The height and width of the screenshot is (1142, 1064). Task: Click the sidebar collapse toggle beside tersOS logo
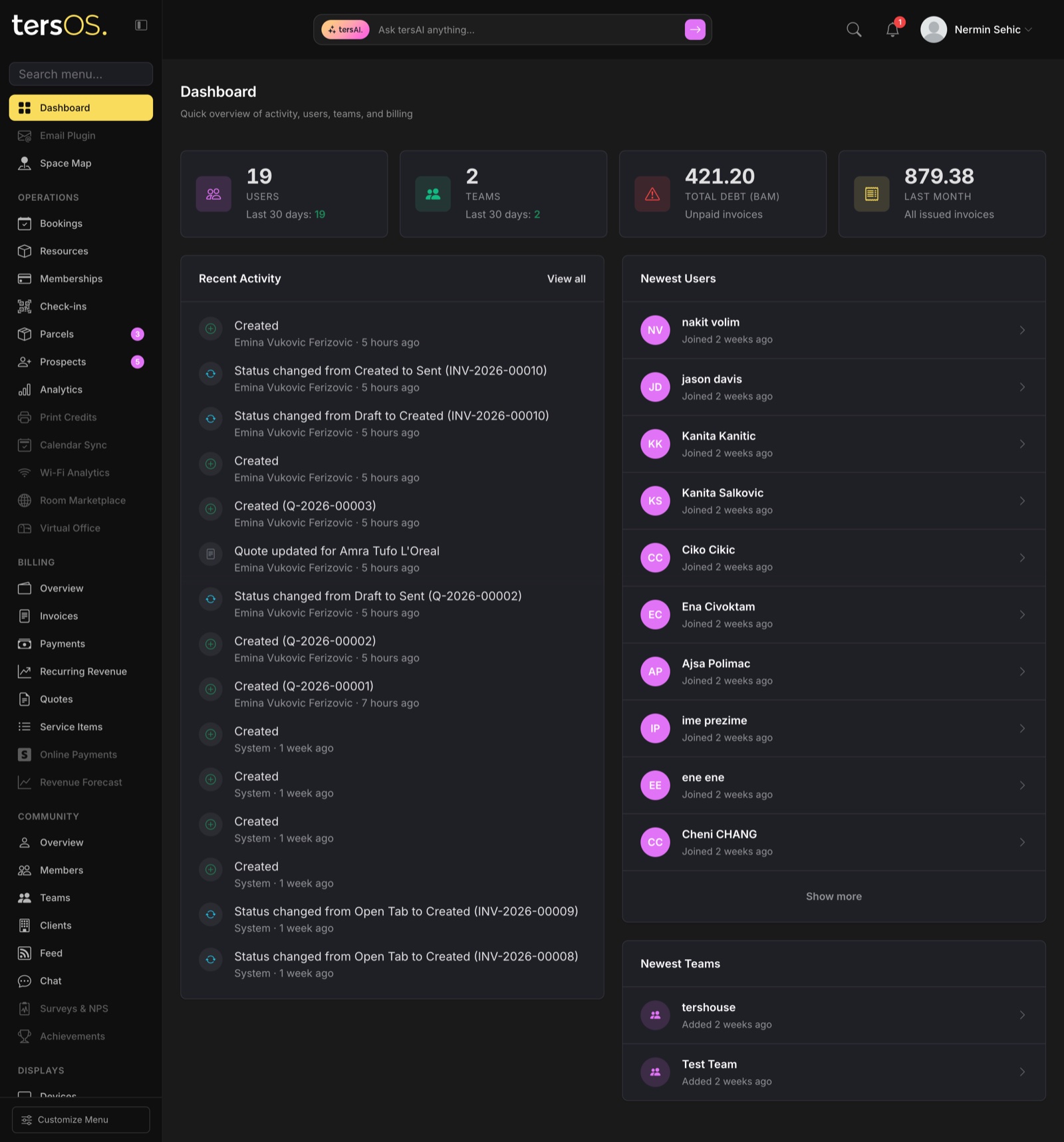141,25
